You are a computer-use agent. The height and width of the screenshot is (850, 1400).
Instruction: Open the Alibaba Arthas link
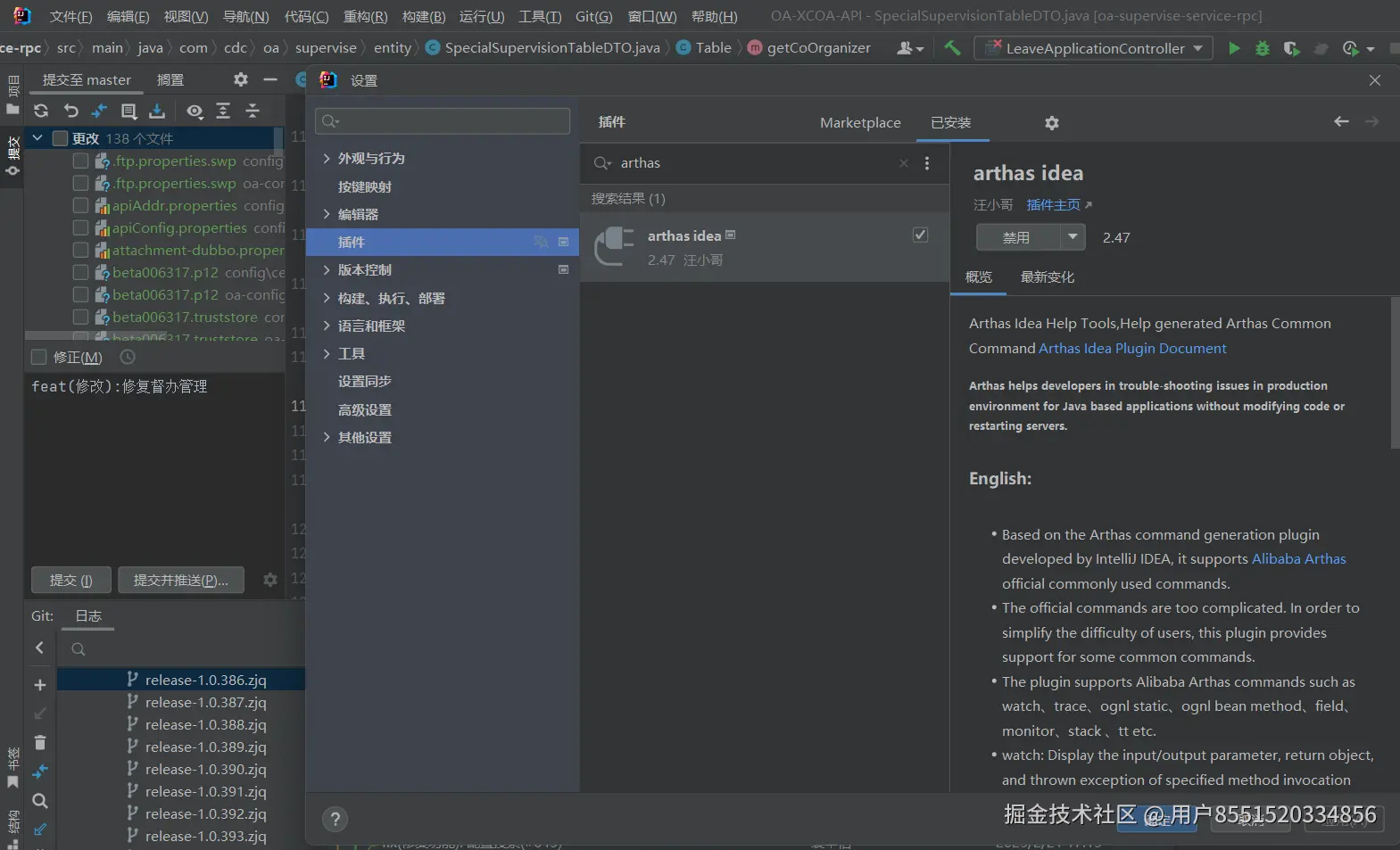(1298, 559)
